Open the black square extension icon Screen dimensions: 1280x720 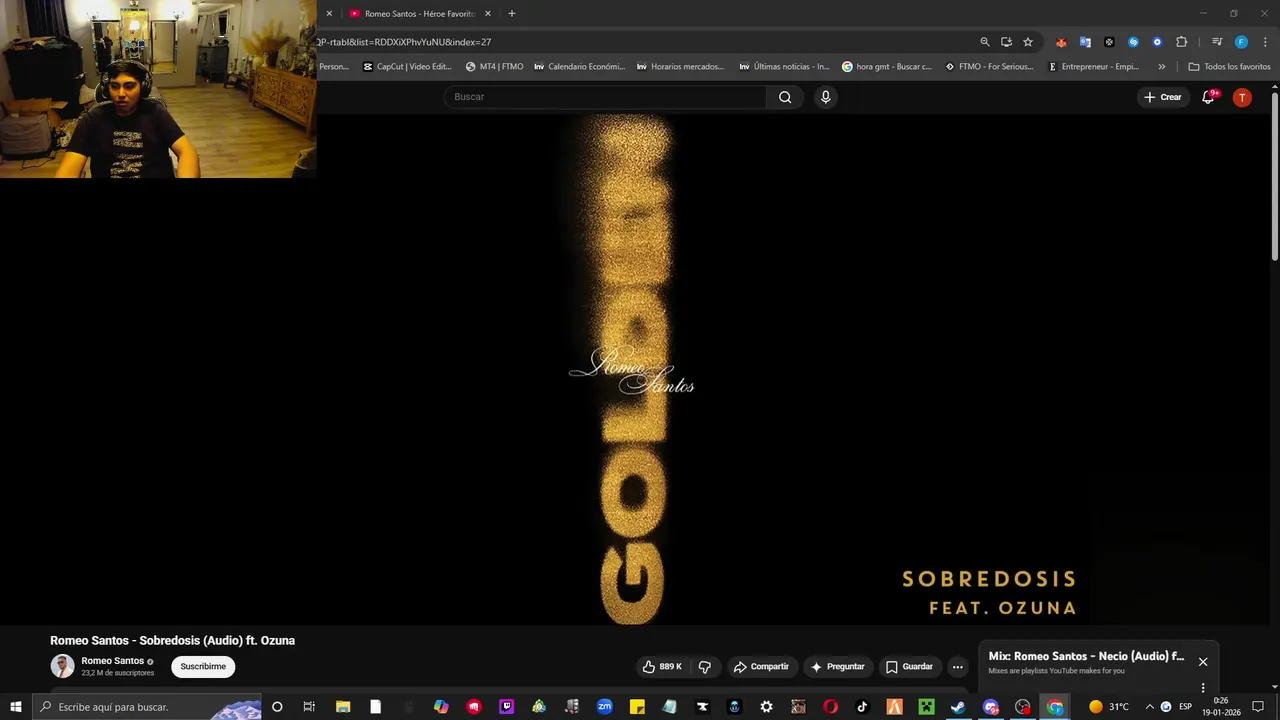(x=1109, y=42)
